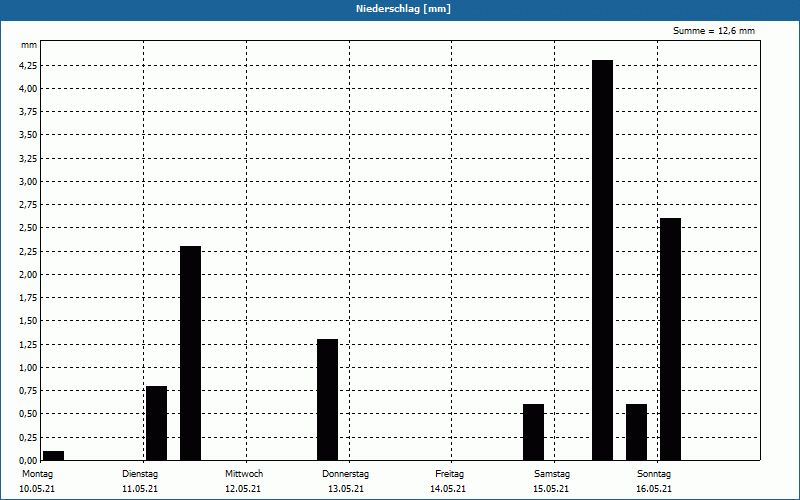Click the 0,60 mm bar beside the Sonntag 2,60 bar
The height and width of the screenshot is (500, 800).
click(x=637, y=432)
